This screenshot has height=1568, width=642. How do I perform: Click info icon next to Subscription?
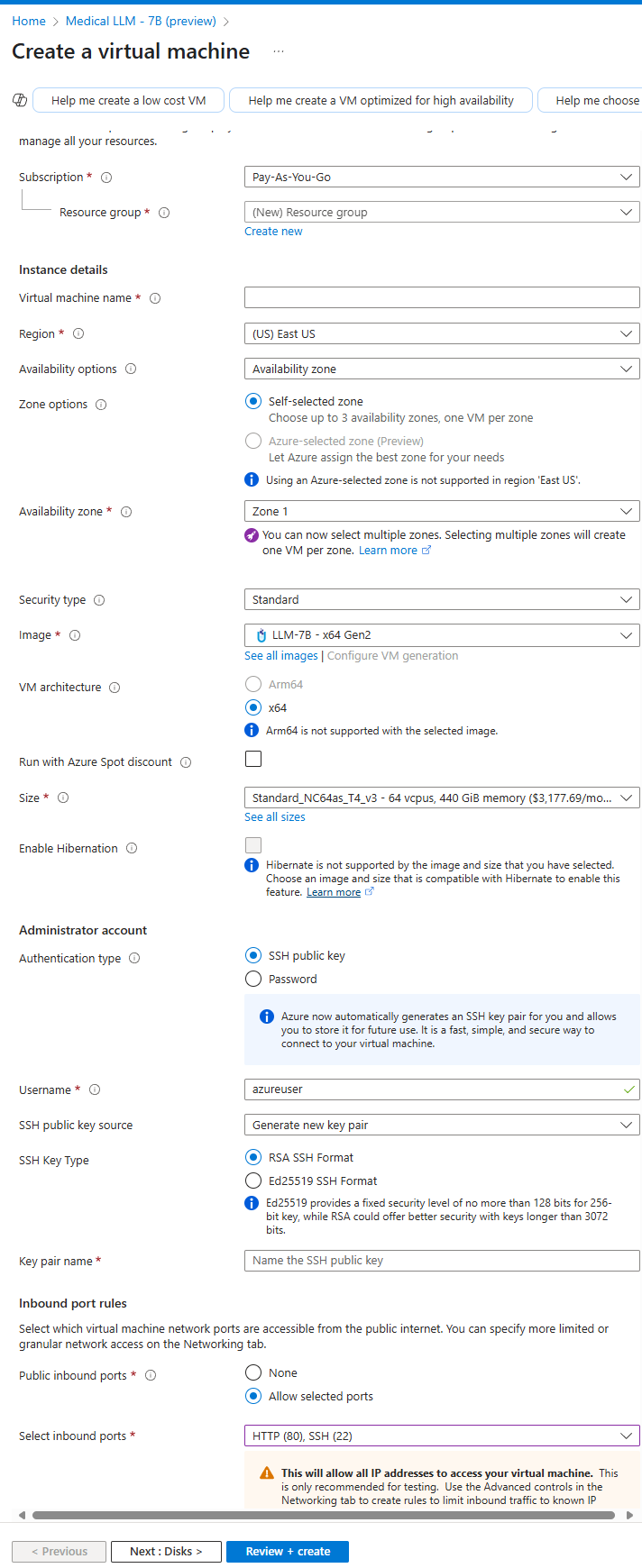coord(106,178)
